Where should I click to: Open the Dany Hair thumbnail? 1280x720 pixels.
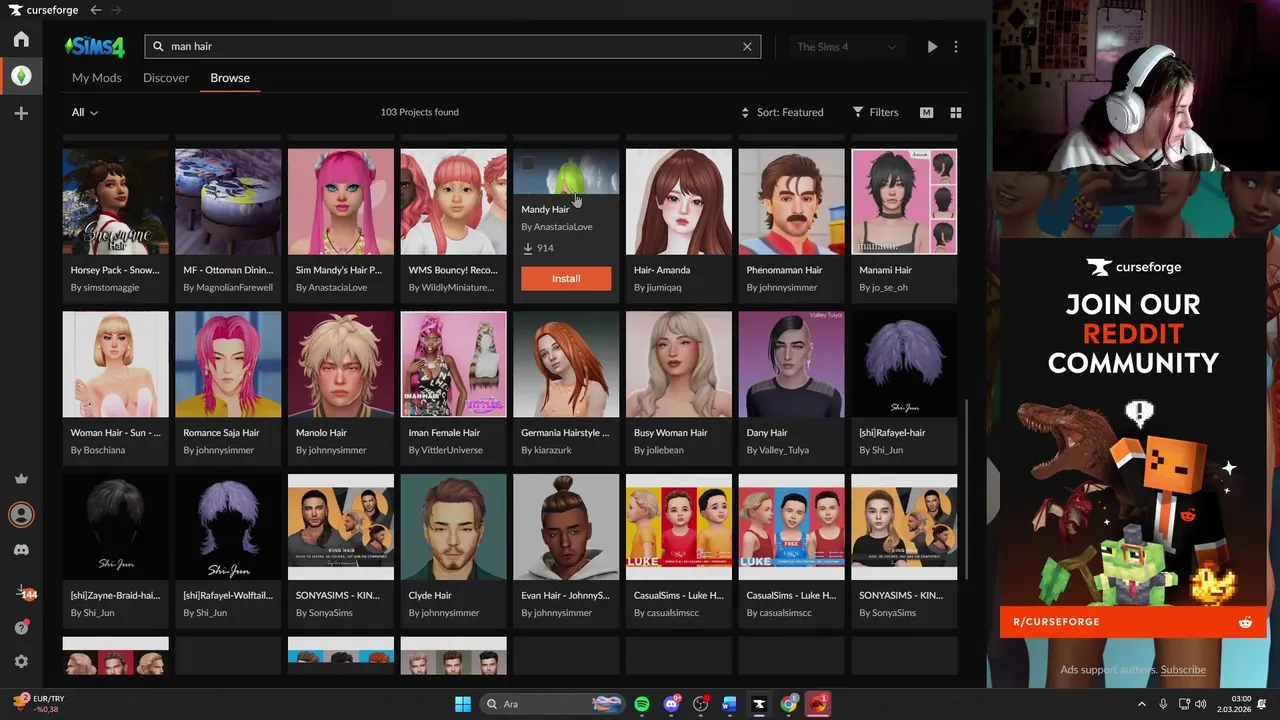(792, 364)
